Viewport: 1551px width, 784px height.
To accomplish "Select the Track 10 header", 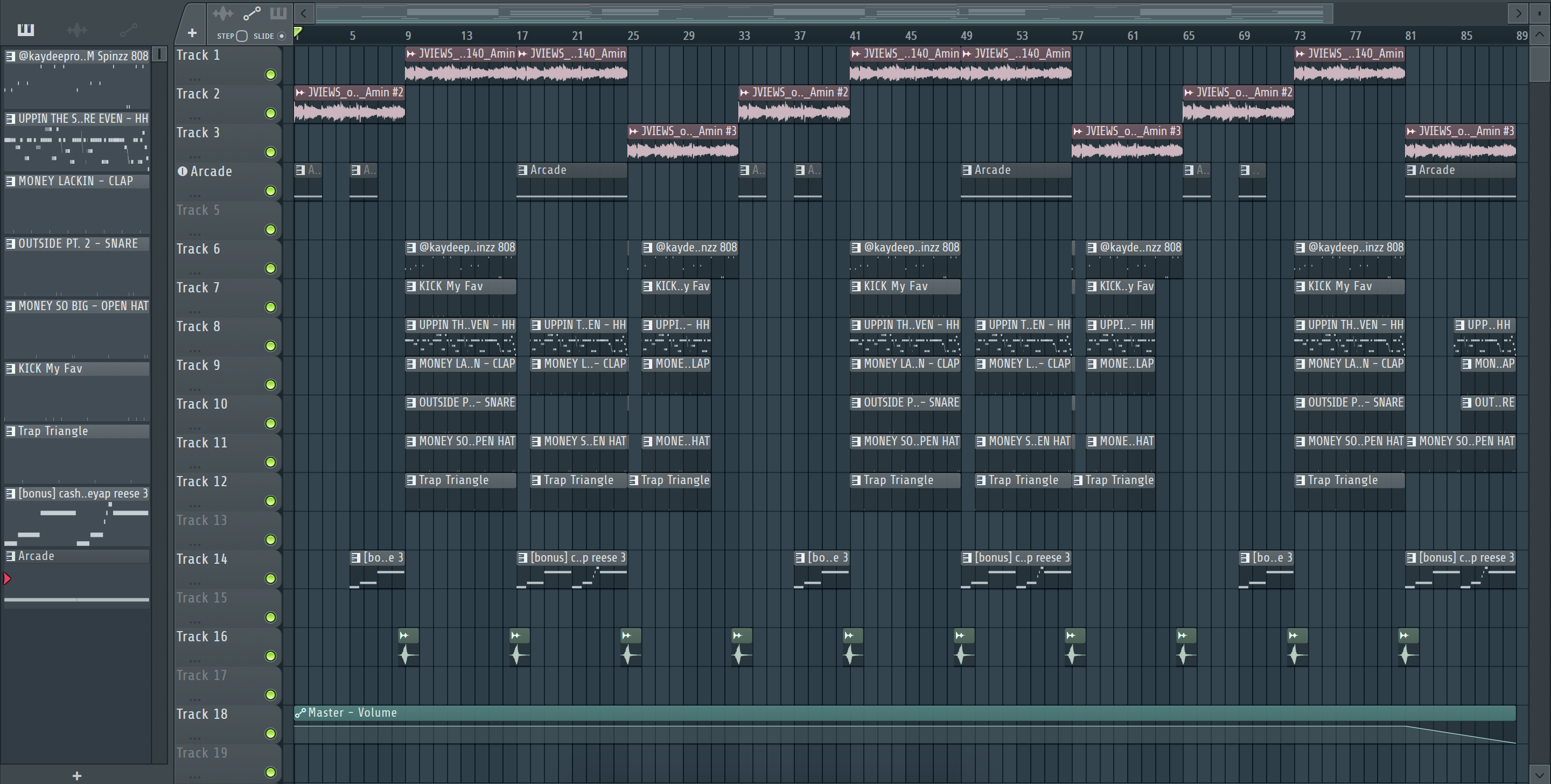I will pos(228,414).
